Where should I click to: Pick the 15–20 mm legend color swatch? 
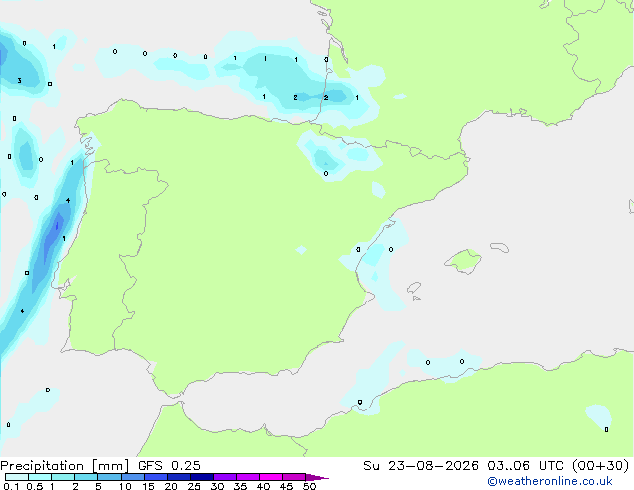tap(156, 477)
